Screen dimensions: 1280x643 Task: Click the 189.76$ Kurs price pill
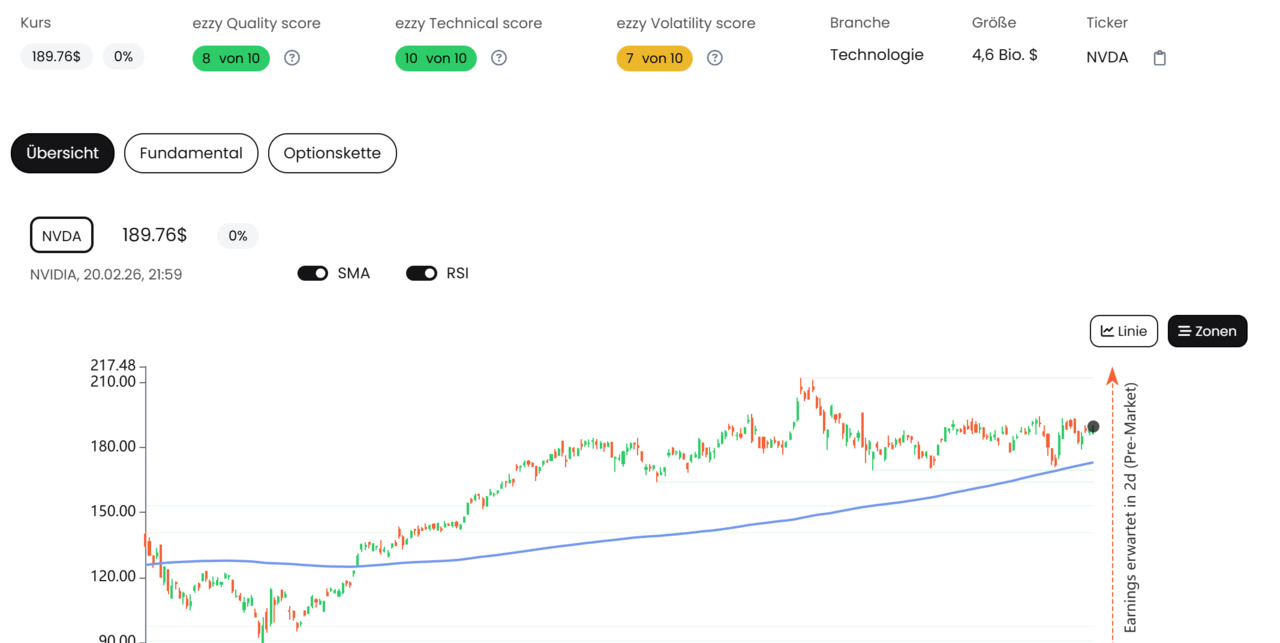click(56, 57)
